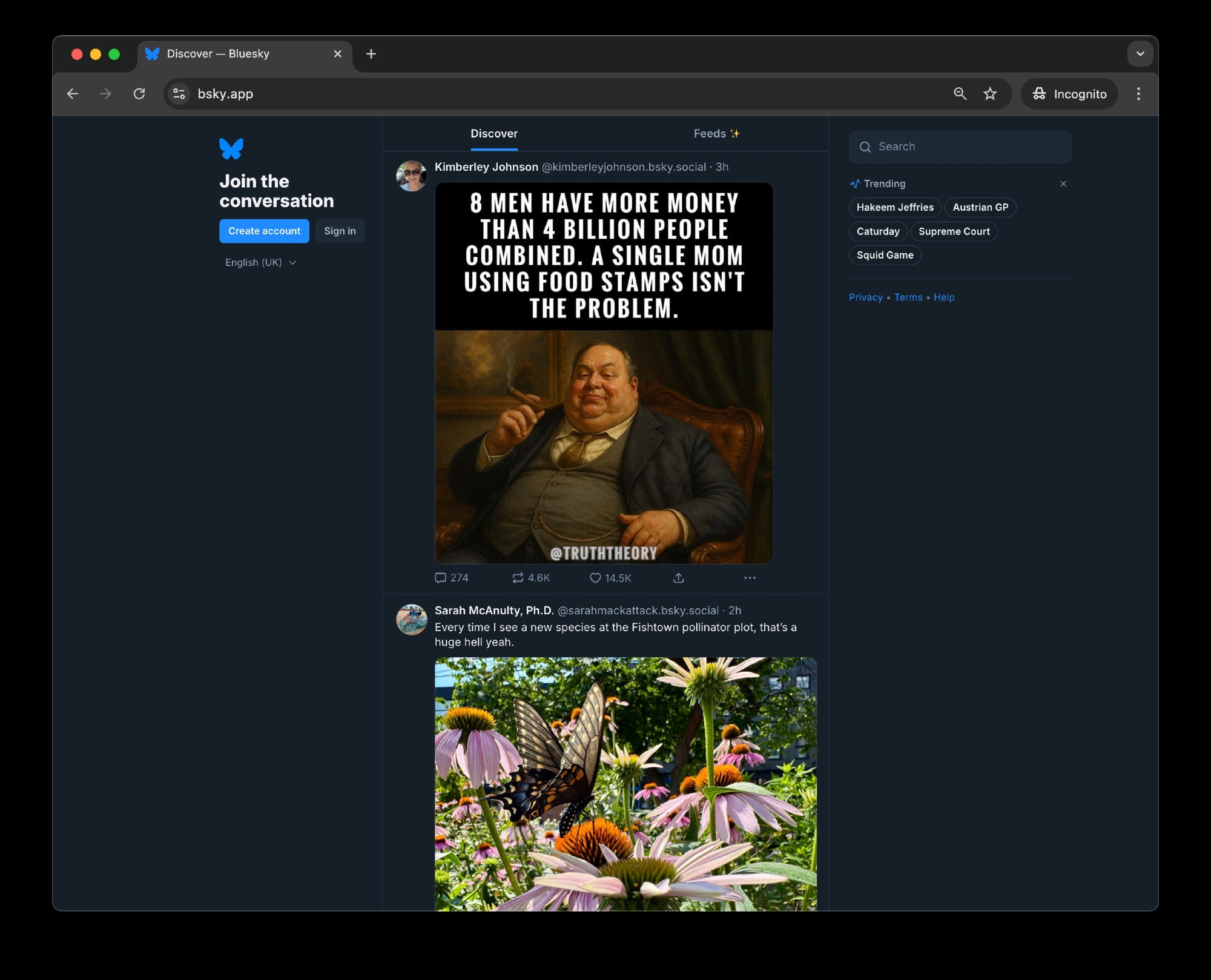Bookmark this page with the star icon
1211x980 pixels.
tap(990, 94)
